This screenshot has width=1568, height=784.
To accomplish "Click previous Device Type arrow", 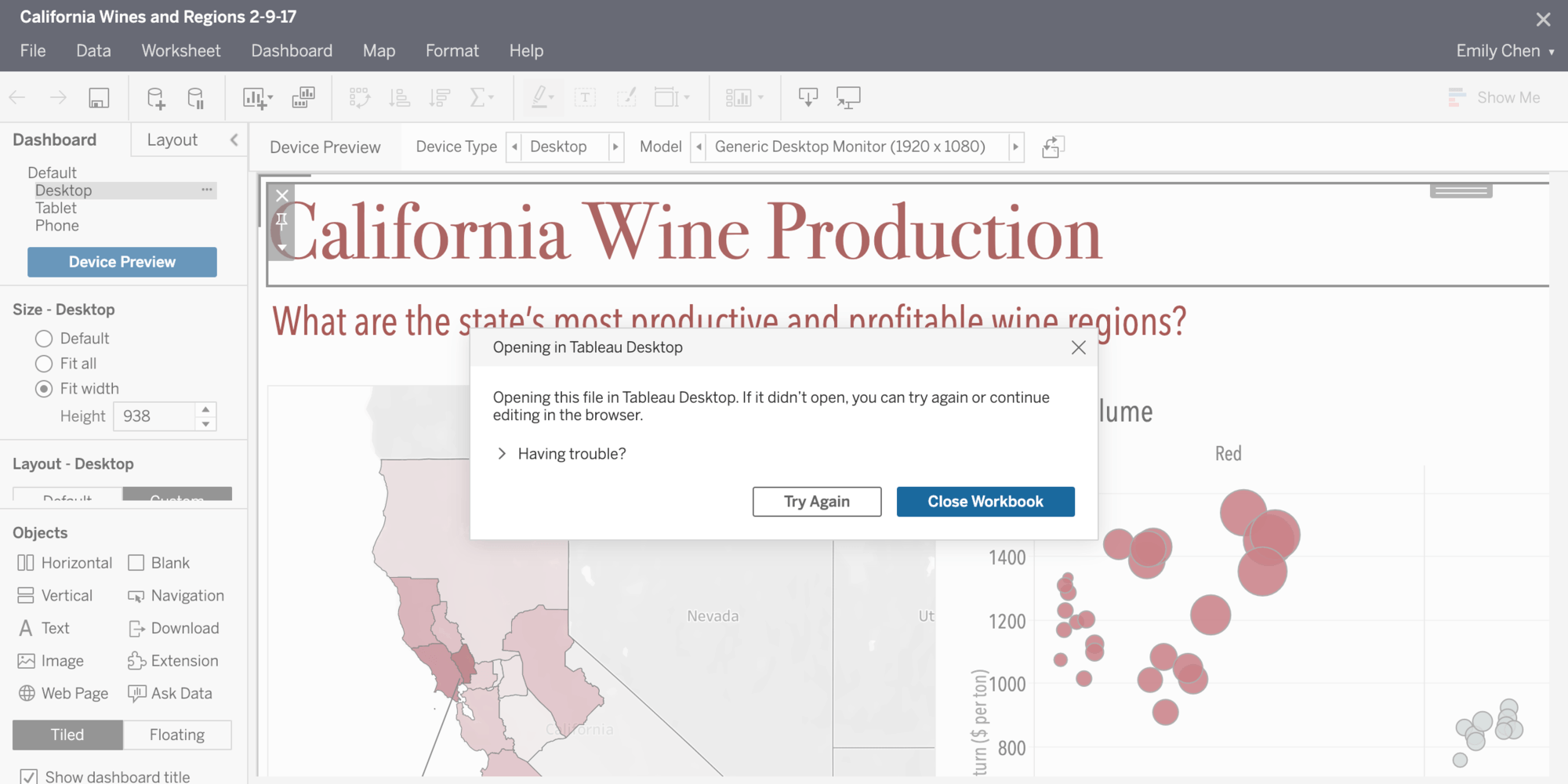I will [514, 147].
